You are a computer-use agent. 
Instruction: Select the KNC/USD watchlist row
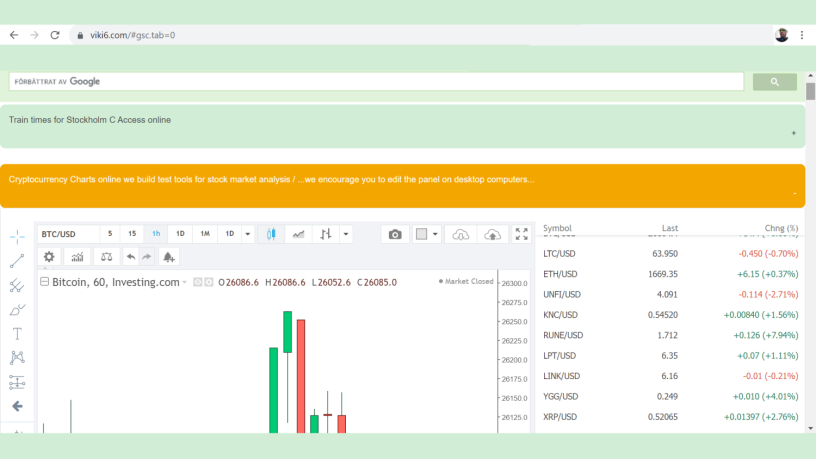[670, 315]
